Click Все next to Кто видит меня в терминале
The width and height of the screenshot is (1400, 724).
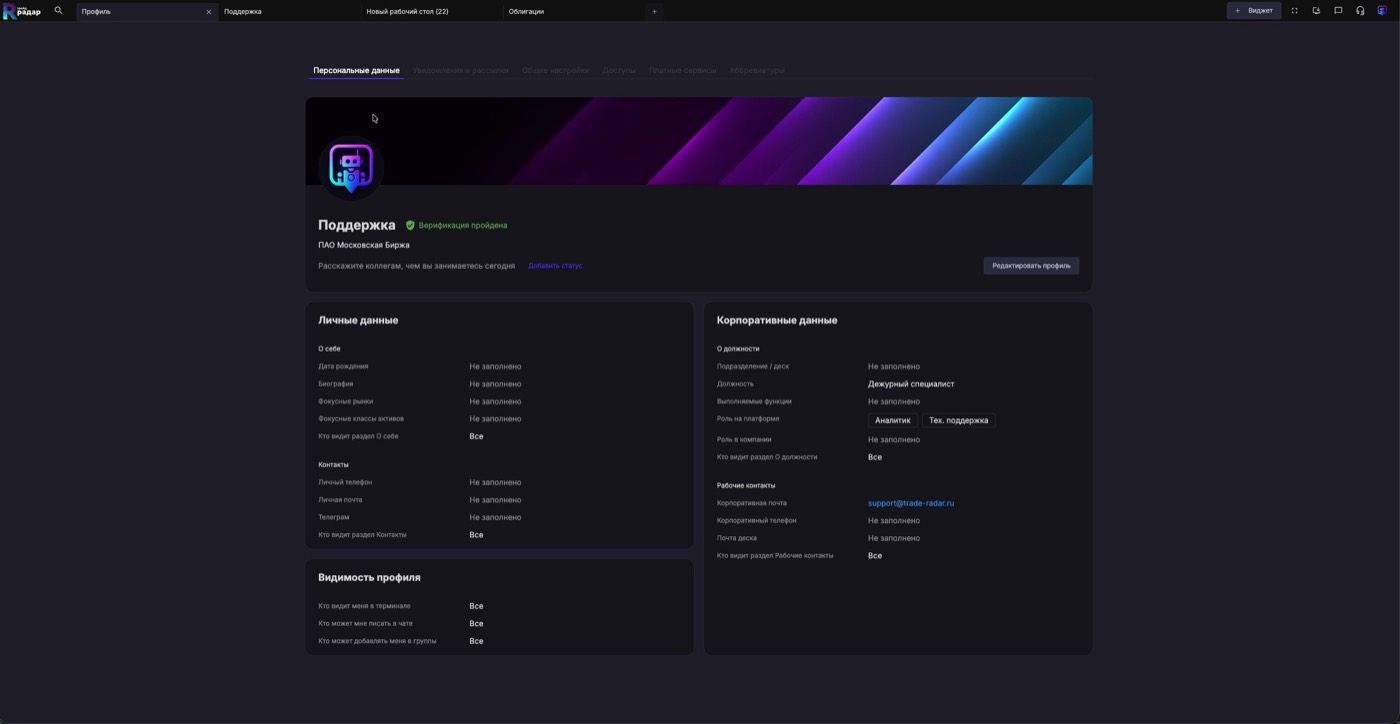[x=476, y=606]
